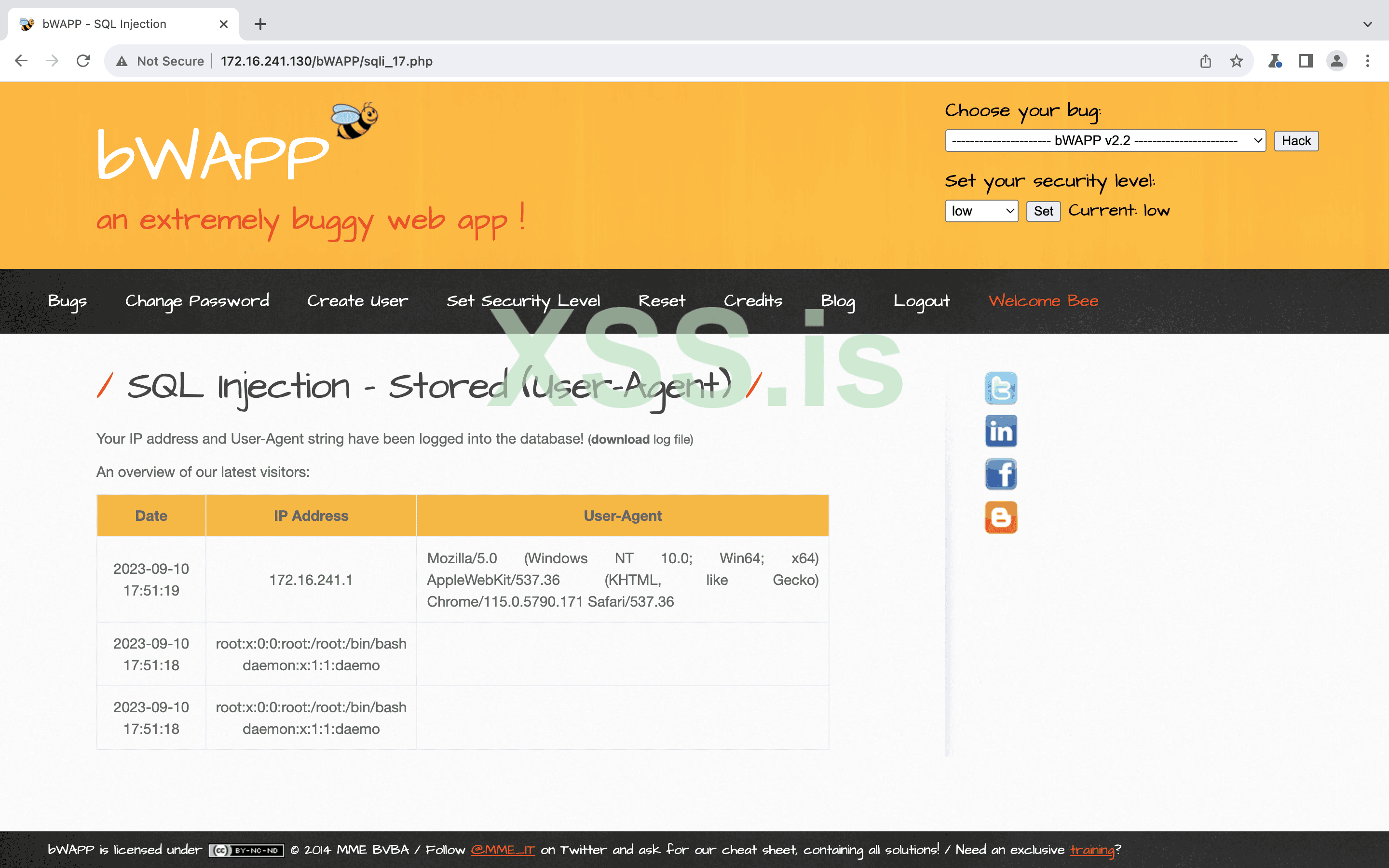Open the Blogger social icon

[1000, 517]
